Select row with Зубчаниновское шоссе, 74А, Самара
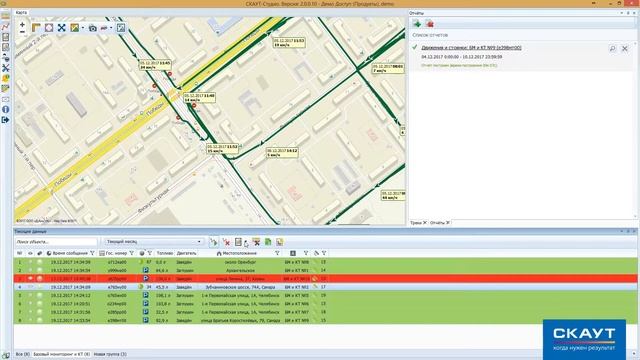The width and height of the screenshot is (640, 360). click(325, 287)
